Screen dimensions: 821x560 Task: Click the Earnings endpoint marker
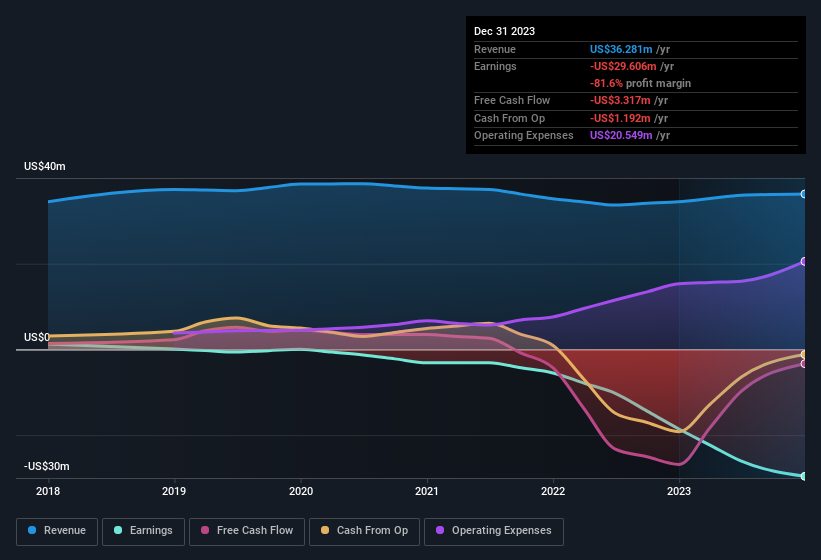click(804, 476)
